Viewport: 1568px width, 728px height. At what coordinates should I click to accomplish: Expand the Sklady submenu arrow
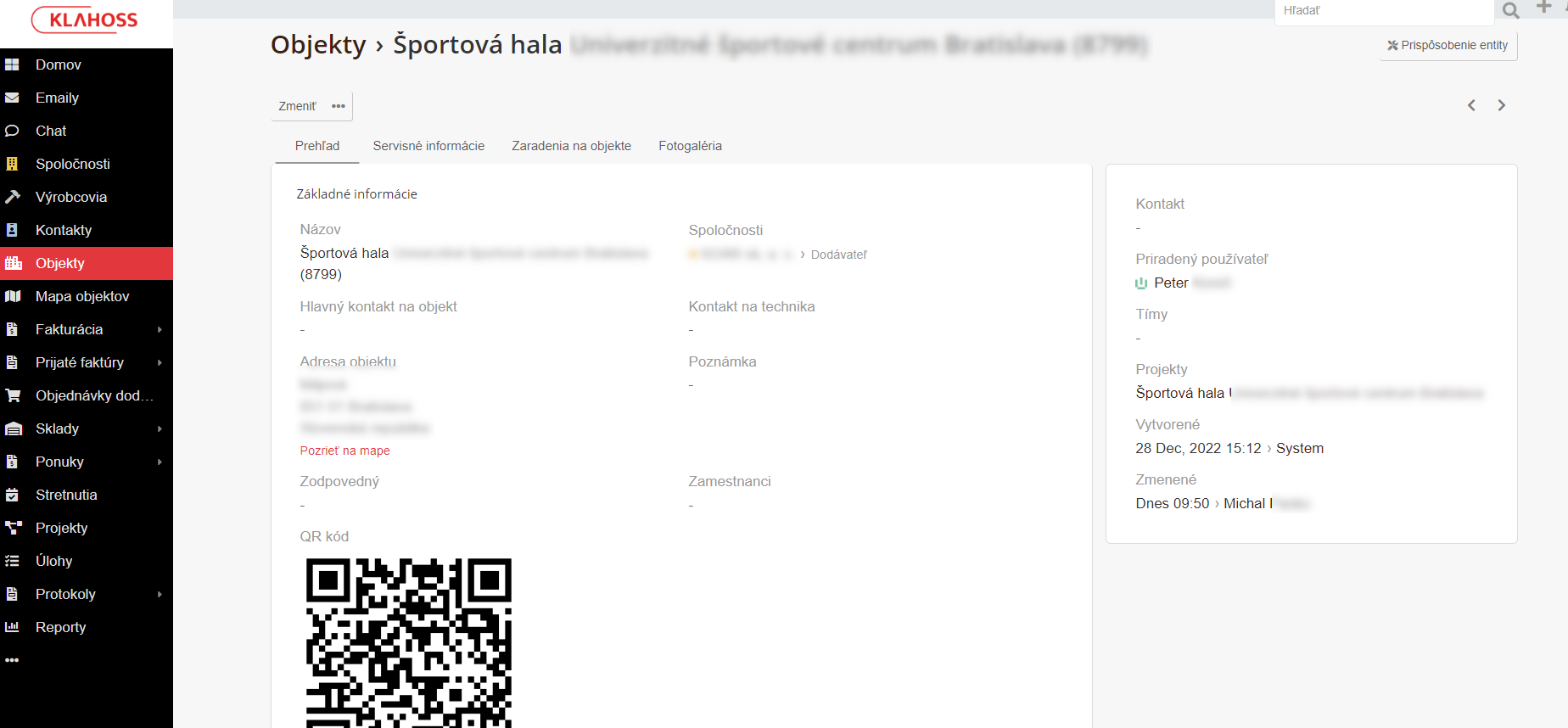pos(160,428)
